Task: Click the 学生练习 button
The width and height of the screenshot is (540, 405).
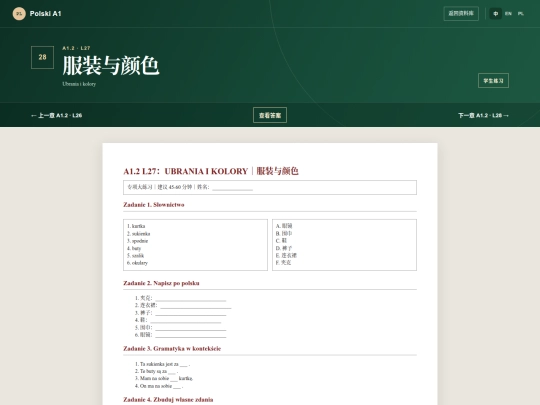Action: point(493,81)
